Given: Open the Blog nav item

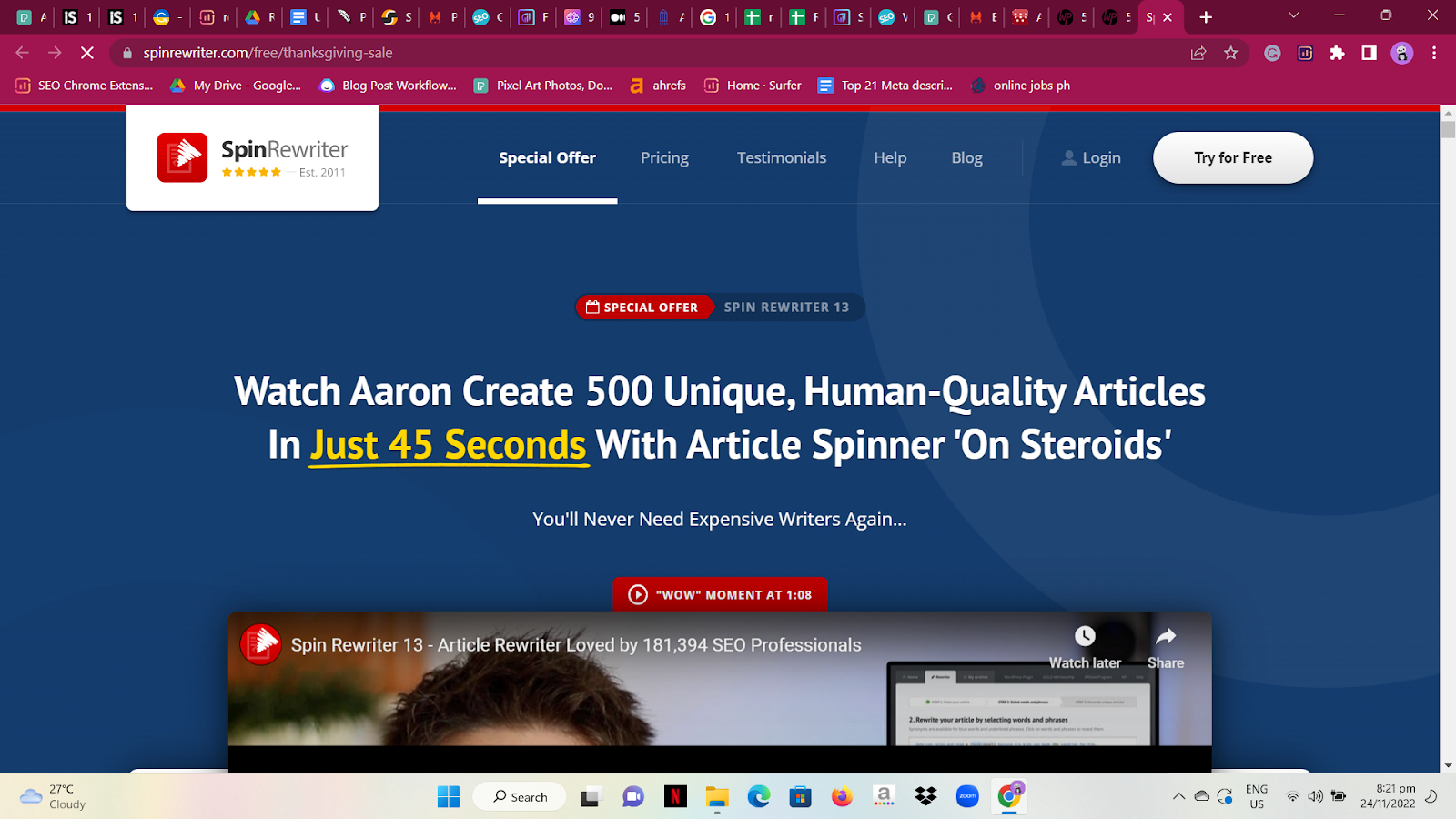Looking at the screenshot, I should [966, 157].
